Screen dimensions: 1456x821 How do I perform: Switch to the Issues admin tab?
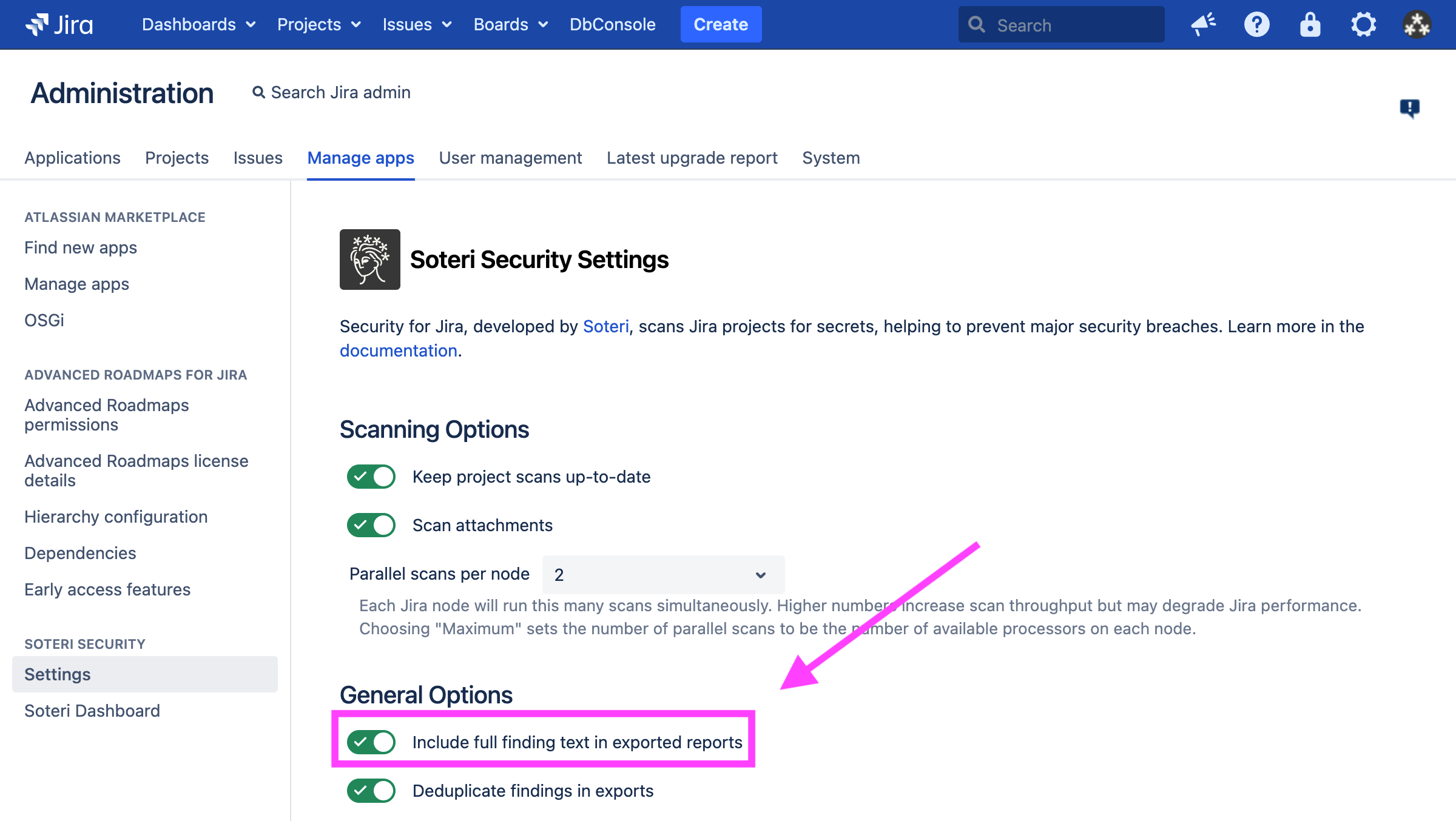(258, 158)
